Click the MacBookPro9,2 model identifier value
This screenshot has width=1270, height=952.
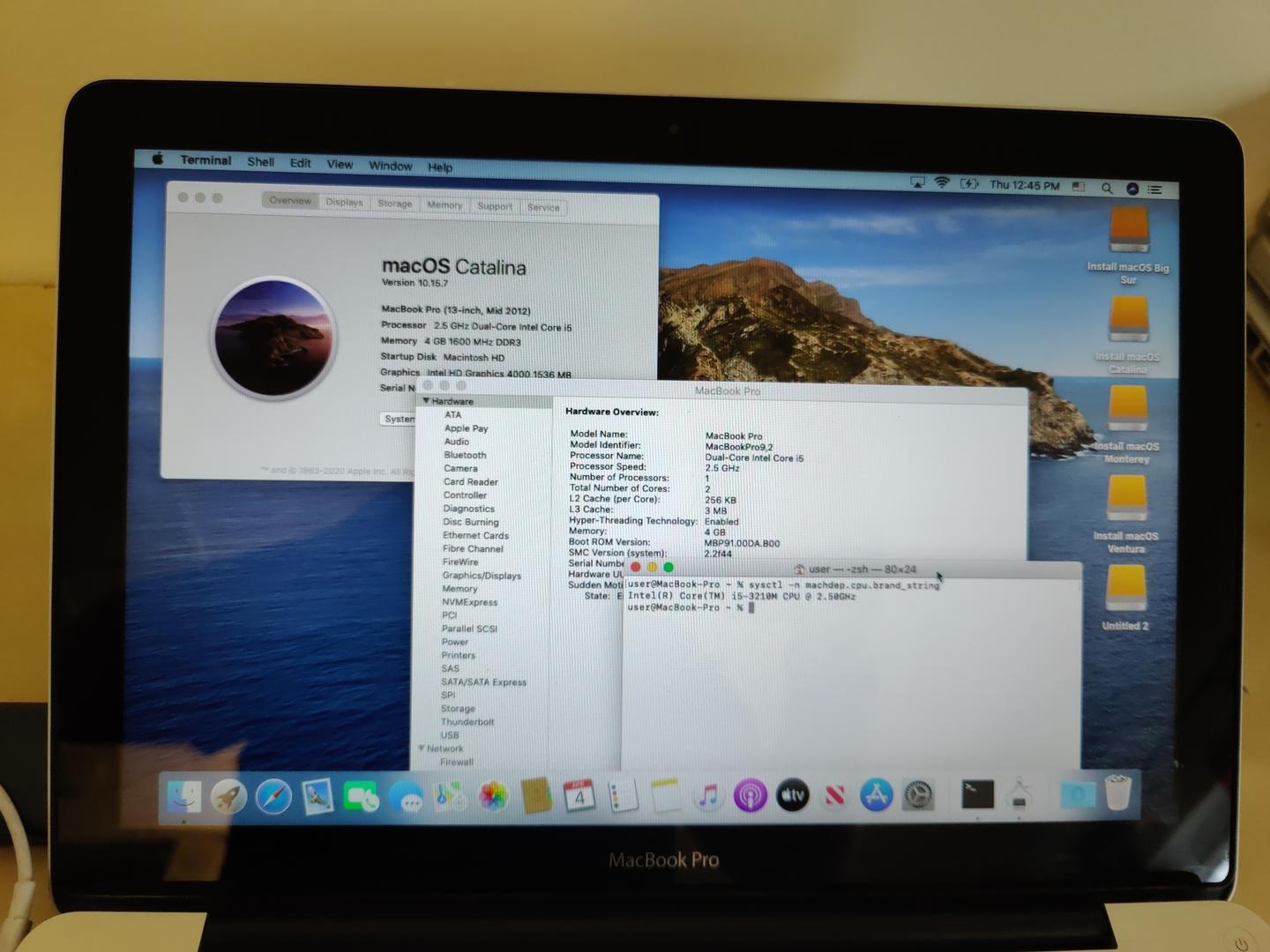click(x=739, y=447)
